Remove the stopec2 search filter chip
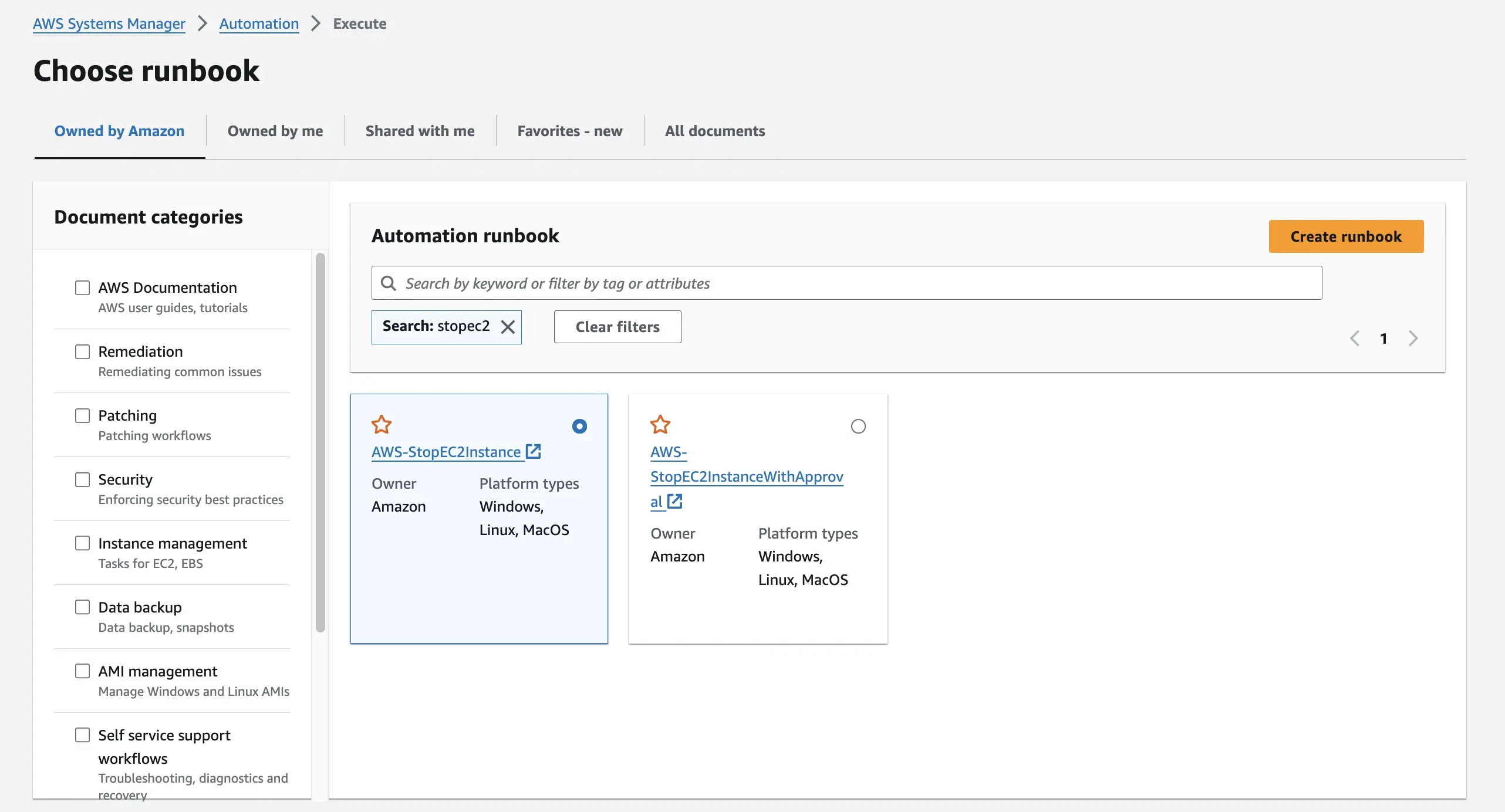Screen dimensions: 1505x812 508,327
